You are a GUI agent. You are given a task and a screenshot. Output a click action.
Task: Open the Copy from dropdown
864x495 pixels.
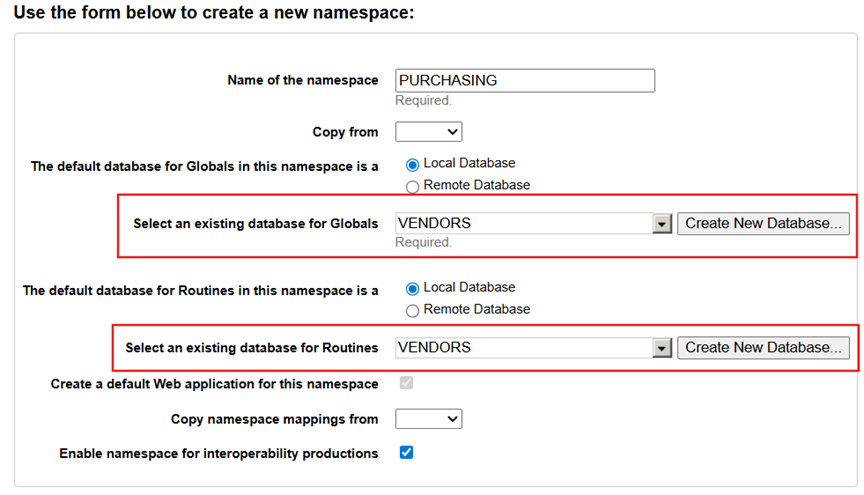tap(429, 132)
